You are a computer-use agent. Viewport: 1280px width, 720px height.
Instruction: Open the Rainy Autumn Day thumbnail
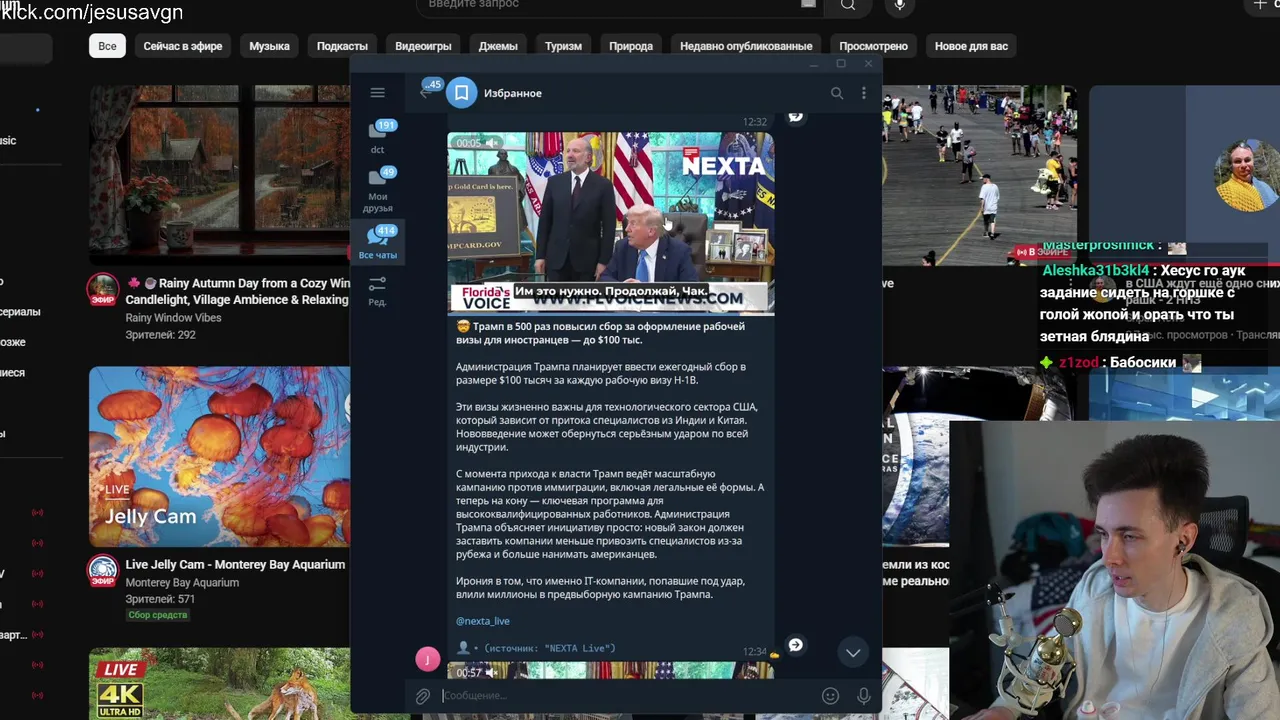click(x=219, y=174)
